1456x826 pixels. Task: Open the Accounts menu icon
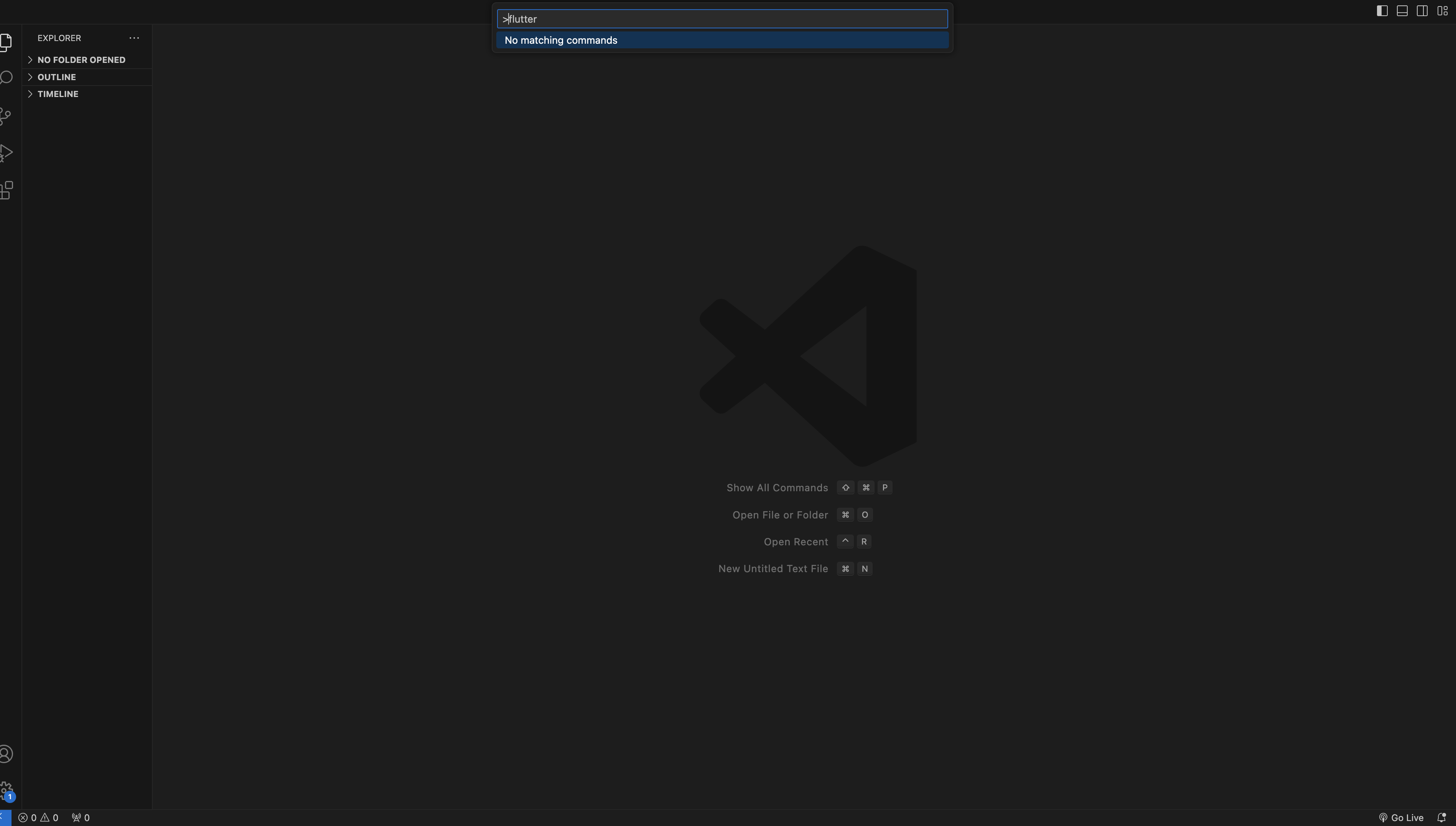coord(6,754)
